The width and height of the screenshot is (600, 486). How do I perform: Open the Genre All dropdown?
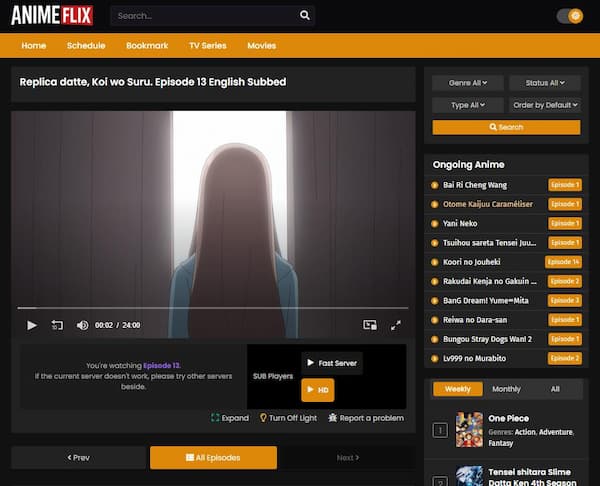(468, 83)
